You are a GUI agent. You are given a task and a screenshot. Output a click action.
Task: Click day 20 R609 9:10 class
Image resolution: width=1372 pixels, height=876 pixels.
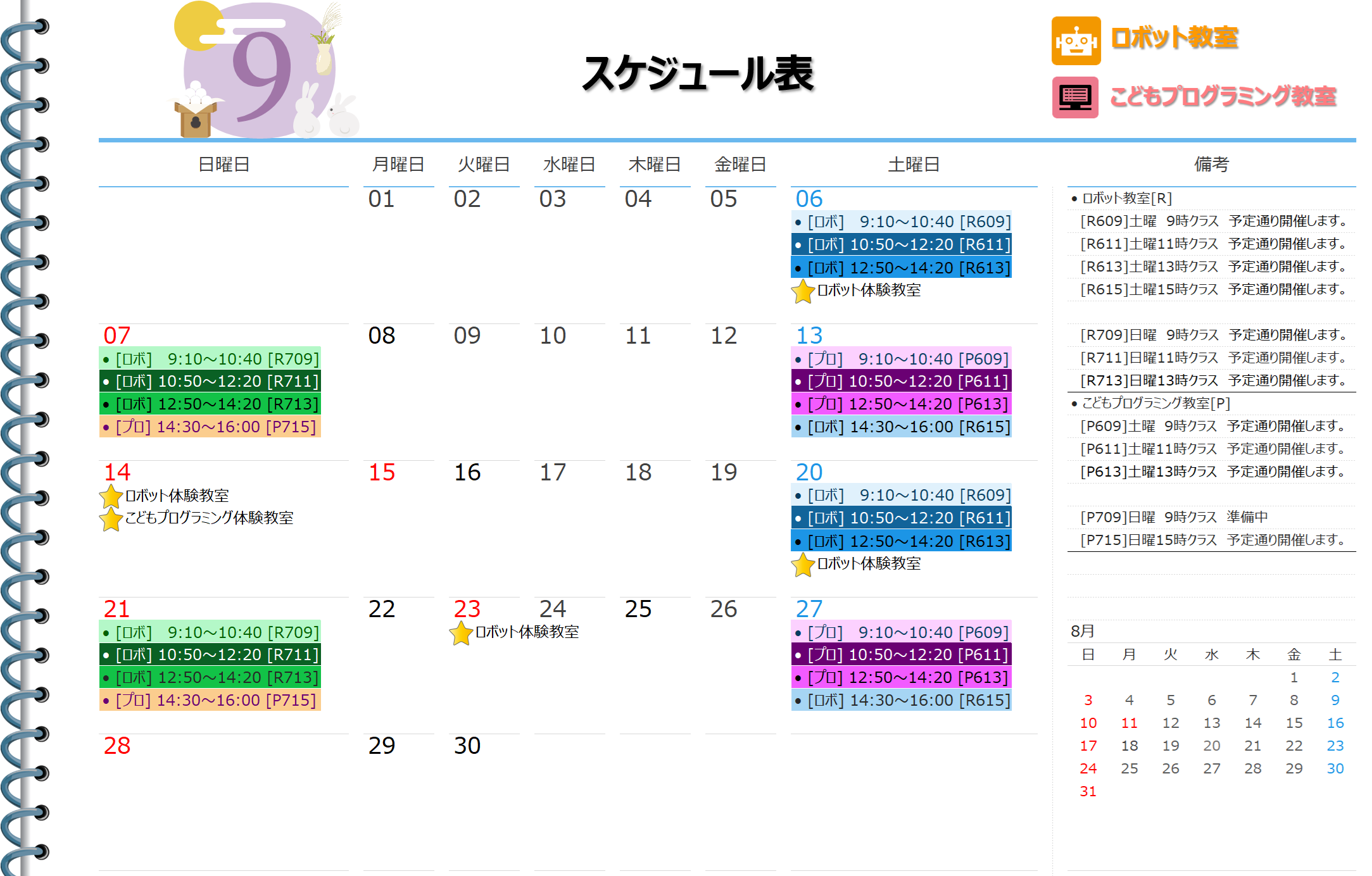(x=902, y=495)
